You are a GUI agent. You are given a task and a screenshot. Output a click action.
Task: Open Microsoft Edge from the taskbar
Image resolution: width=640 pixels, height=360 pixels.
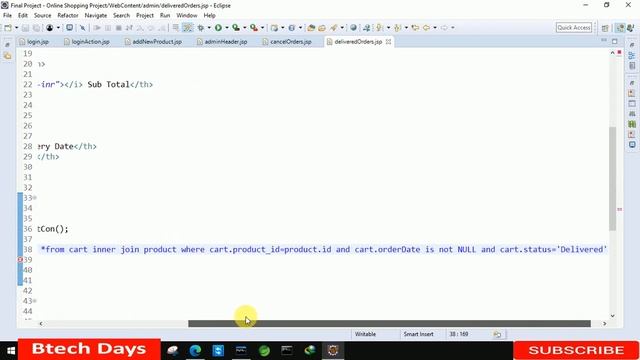tap(195, 350)
